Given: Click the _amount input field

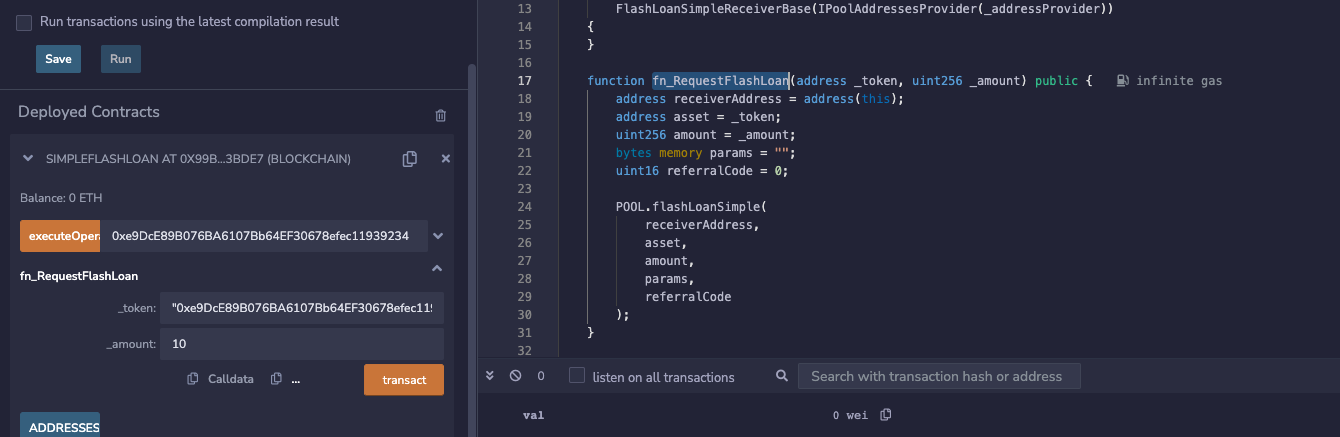Looking at the screenshot, I should 301,344.
